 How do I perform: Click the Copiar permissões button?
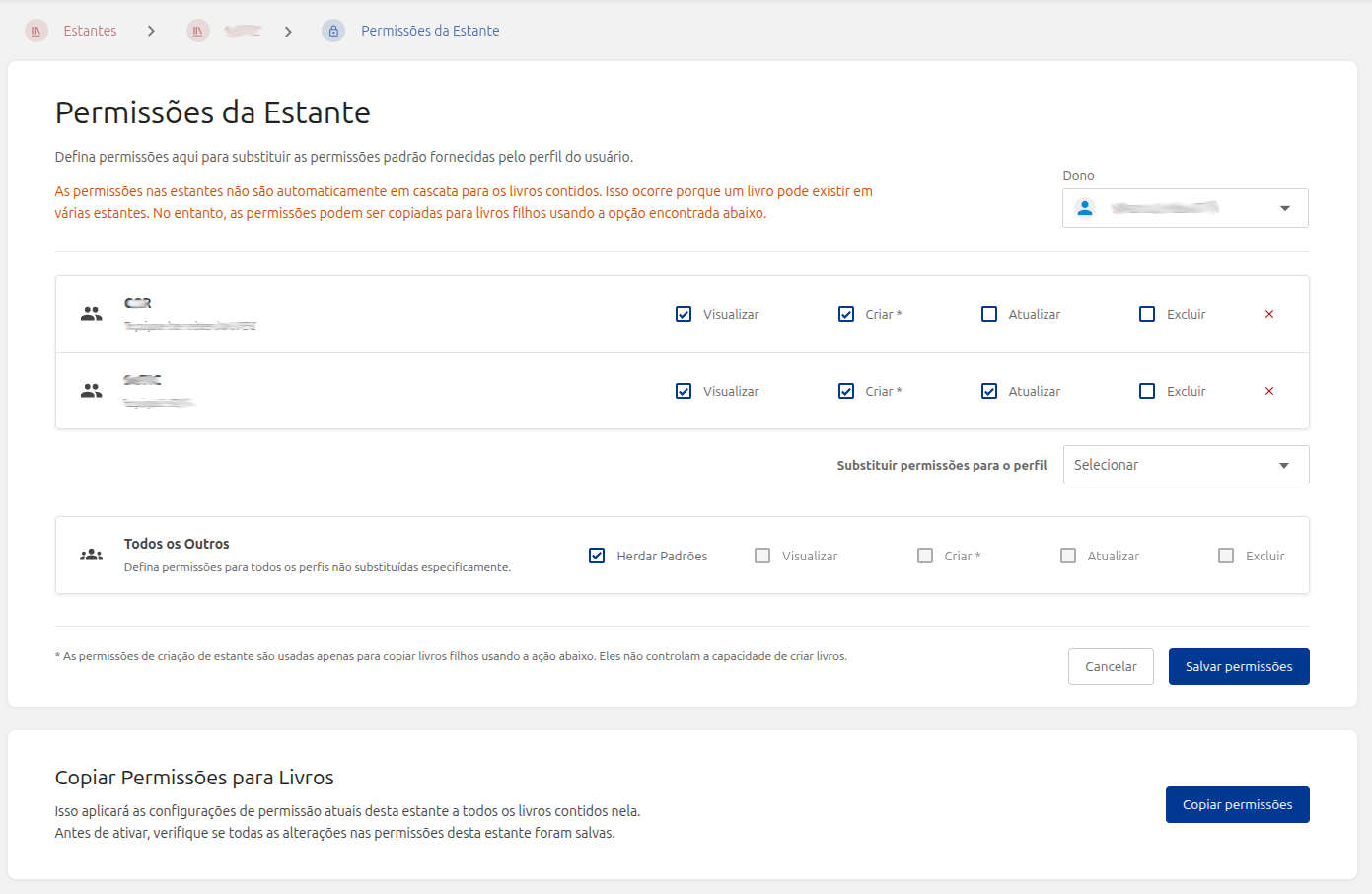pos(1237,804)
